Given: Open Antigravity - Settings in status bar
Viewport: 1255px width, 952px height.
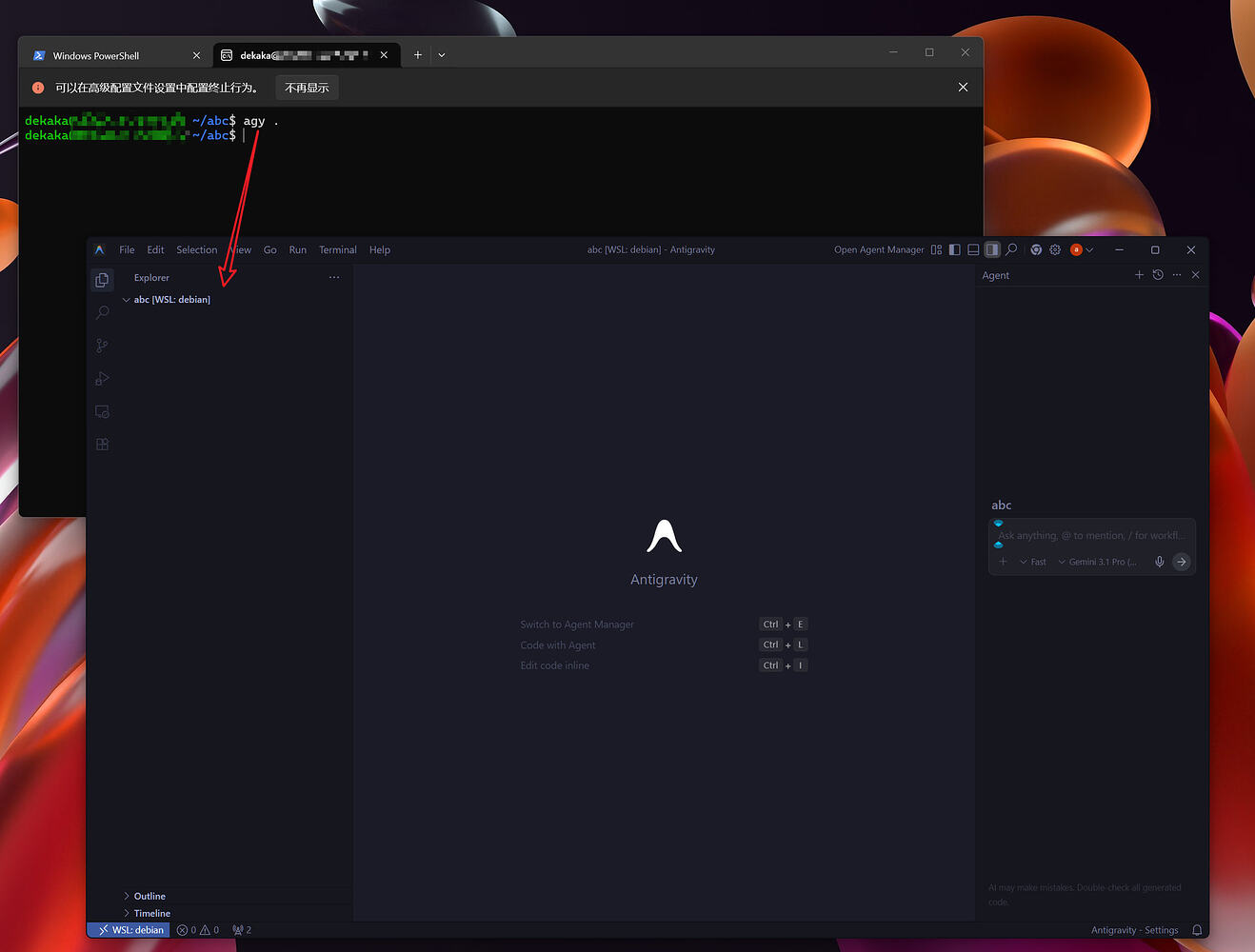Looking at the screenshot, I should click(x=1134, y=930).
